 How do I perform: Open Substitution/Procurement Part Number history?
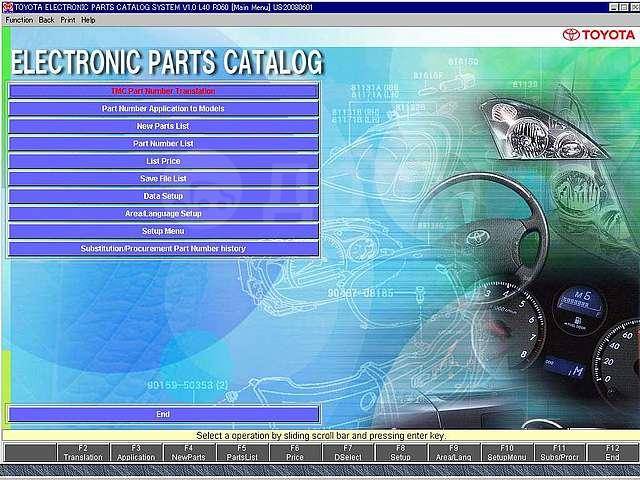(x=163, y=249)
